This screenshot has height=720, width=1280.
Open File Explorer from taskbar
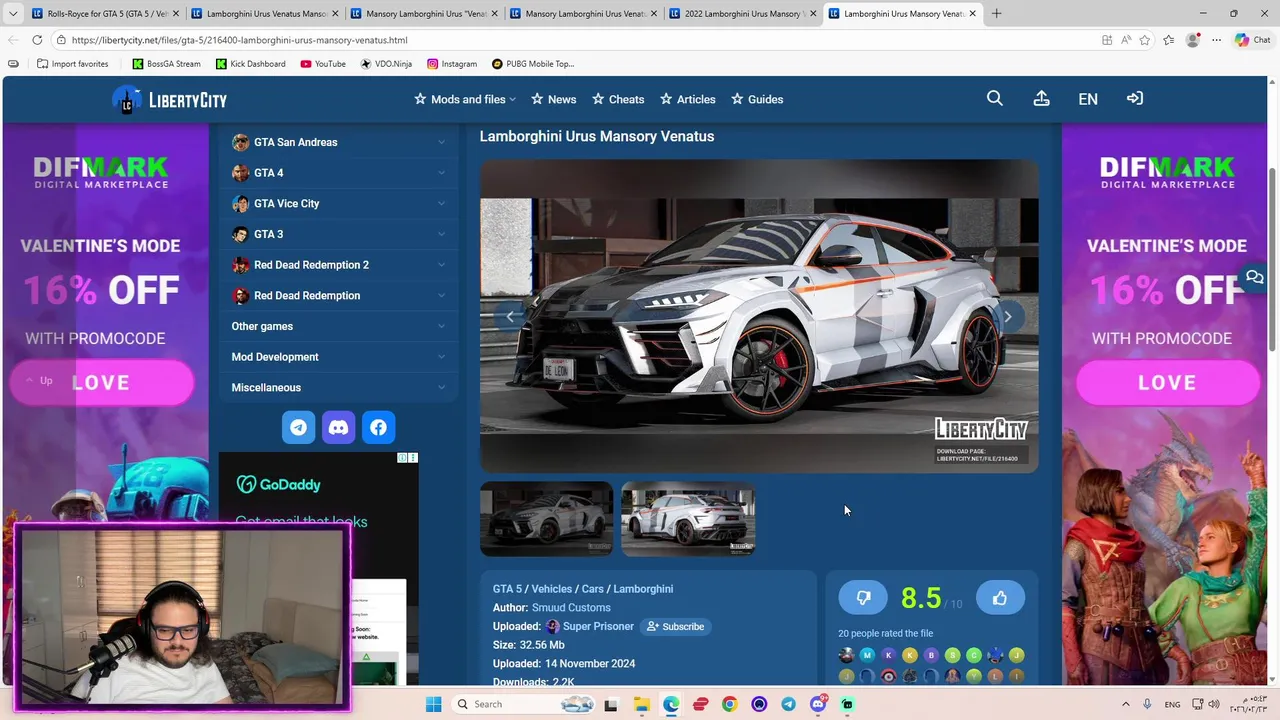[641, 704]
